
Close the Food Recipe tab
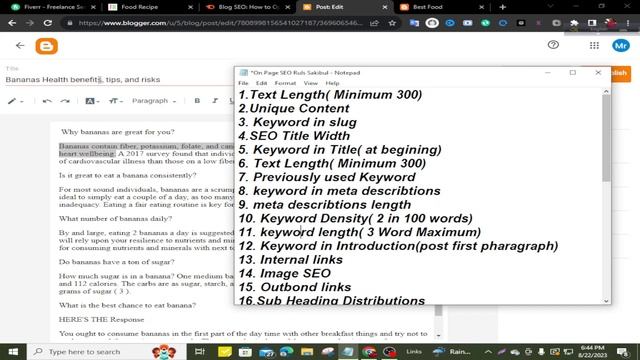click(x=190, y=7)
